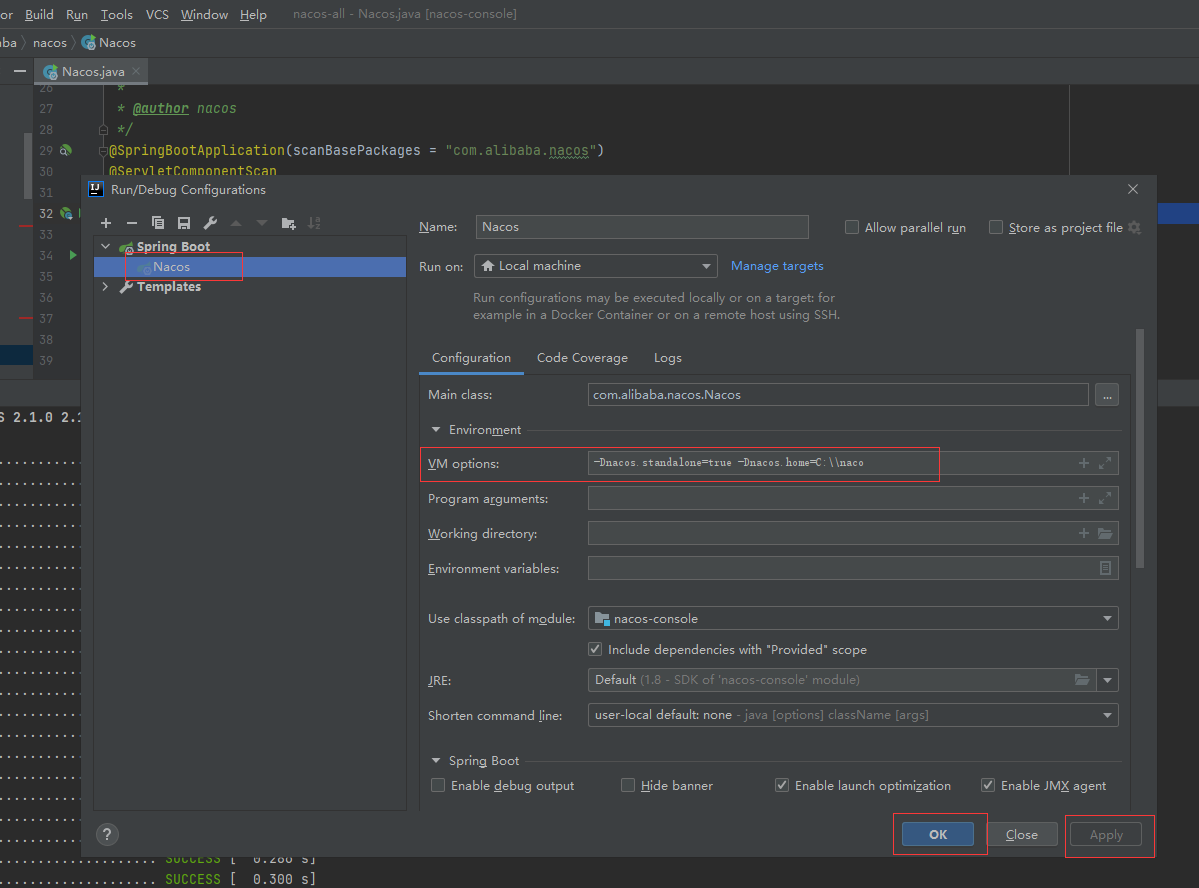Switch to the Code Coverage tab

point(582,358)
